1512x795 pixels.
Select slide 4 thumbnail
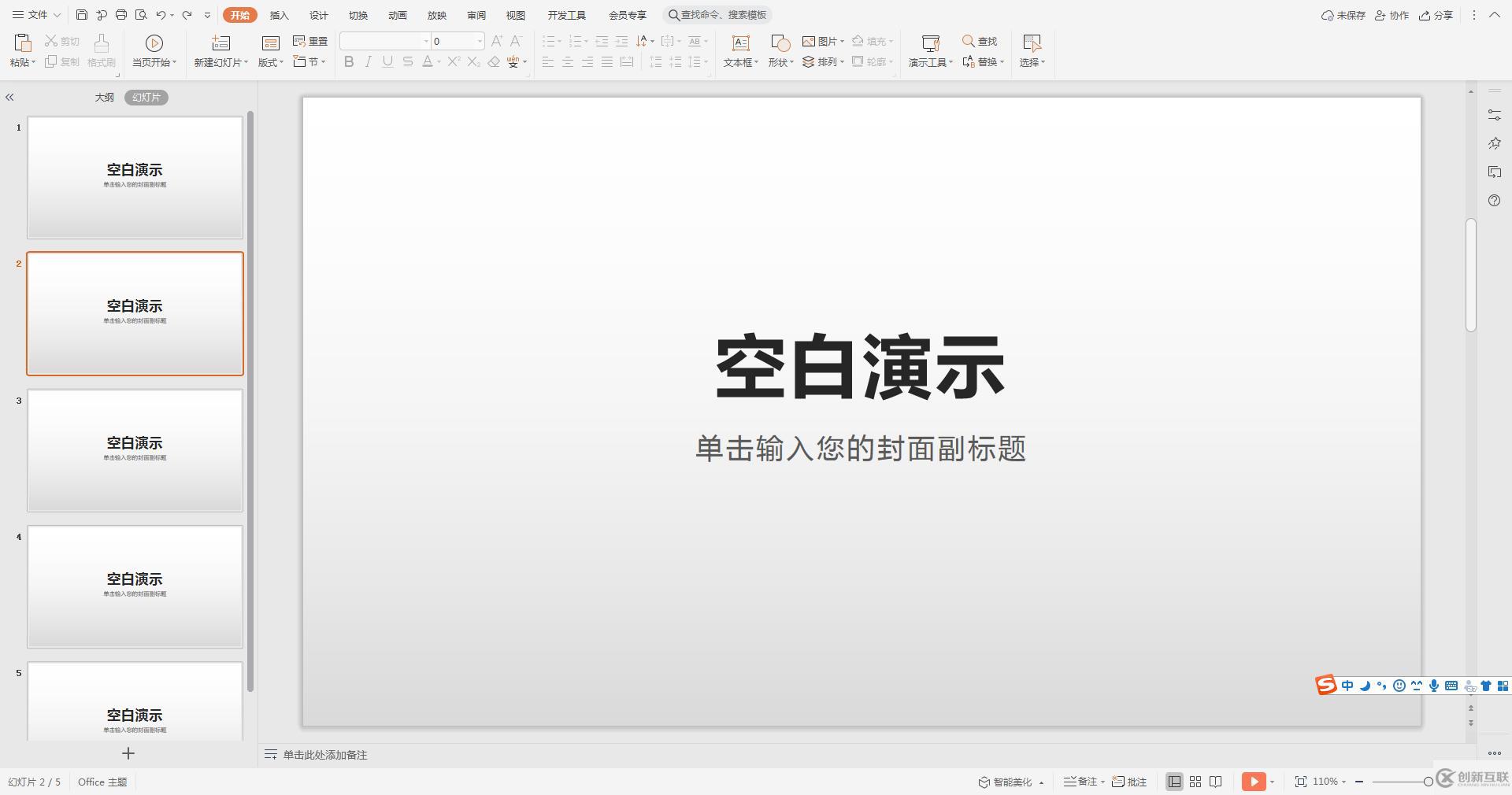click(135, 586)
